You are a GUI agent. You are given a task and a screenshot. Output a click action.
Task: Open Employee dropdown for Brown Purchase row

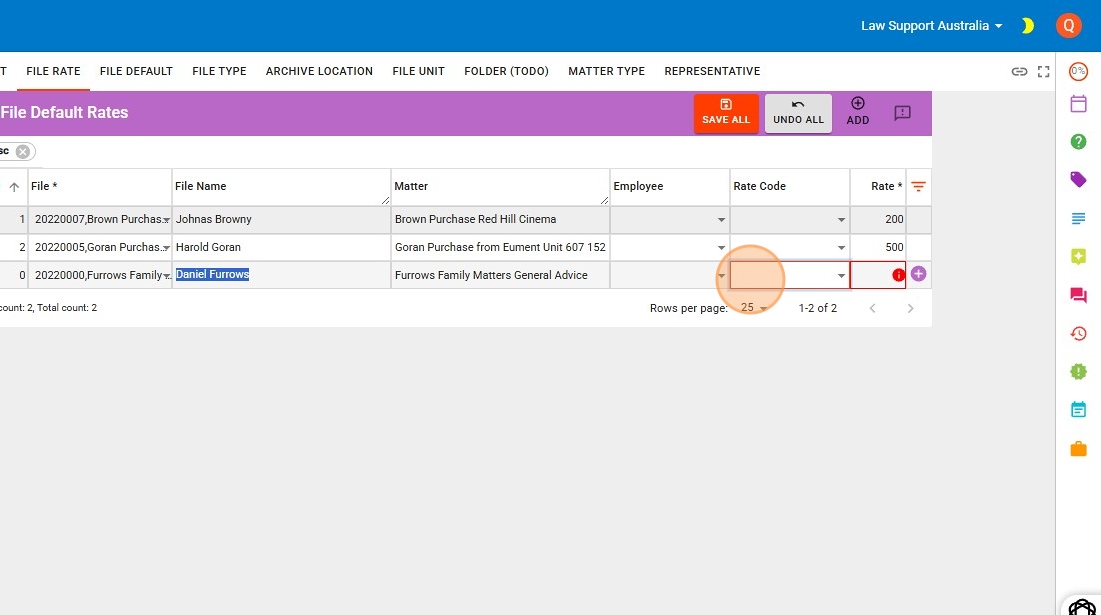tap(721, 220)
